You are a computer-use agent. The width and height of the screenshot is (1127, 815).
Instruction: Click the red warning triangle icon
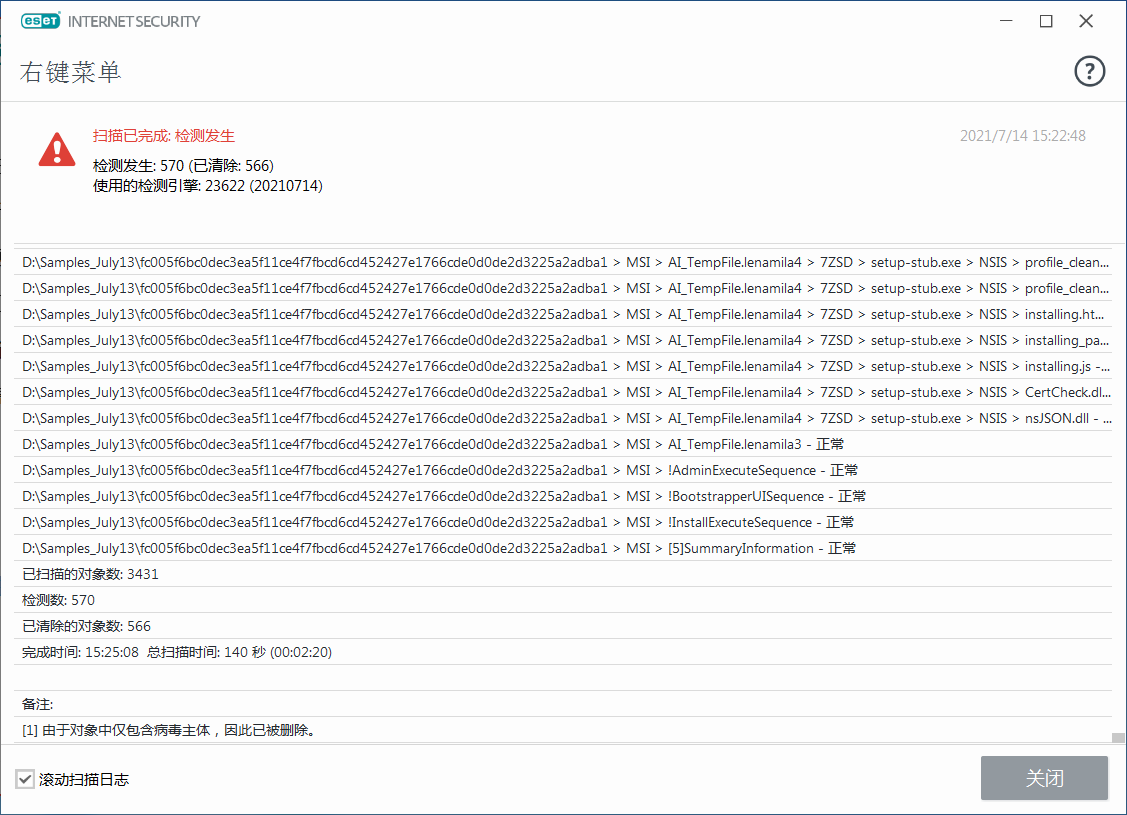57,149
